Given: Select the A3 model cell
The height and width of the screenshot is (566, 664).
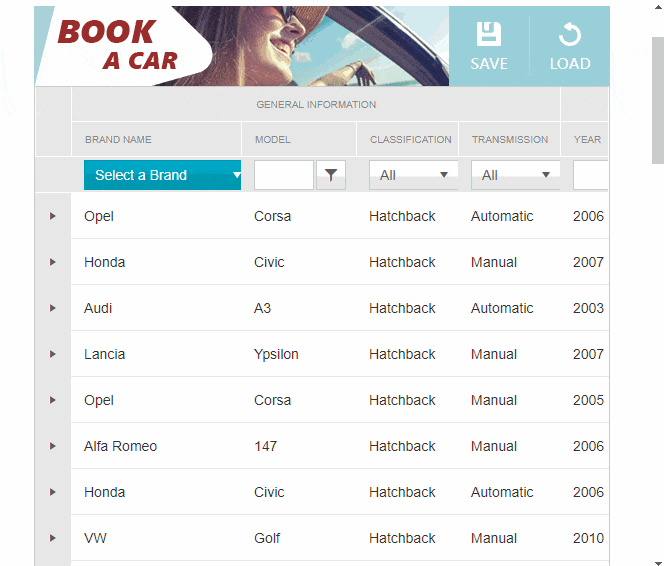Looking at the screenshot, I should coord(262,308).
